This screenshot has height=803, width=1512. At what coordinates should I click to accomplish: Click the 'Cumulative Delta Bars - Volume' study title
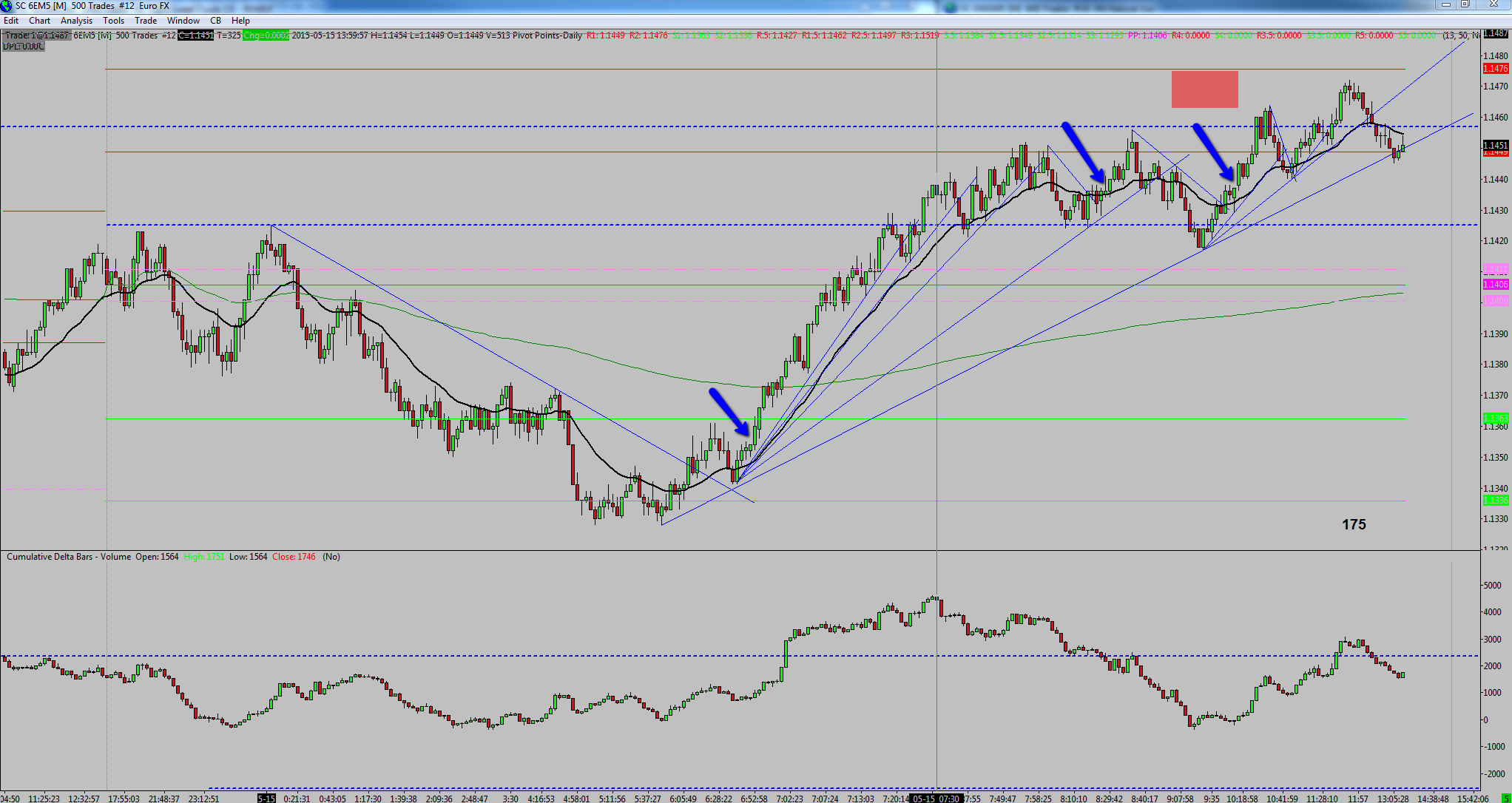[69, 557]
